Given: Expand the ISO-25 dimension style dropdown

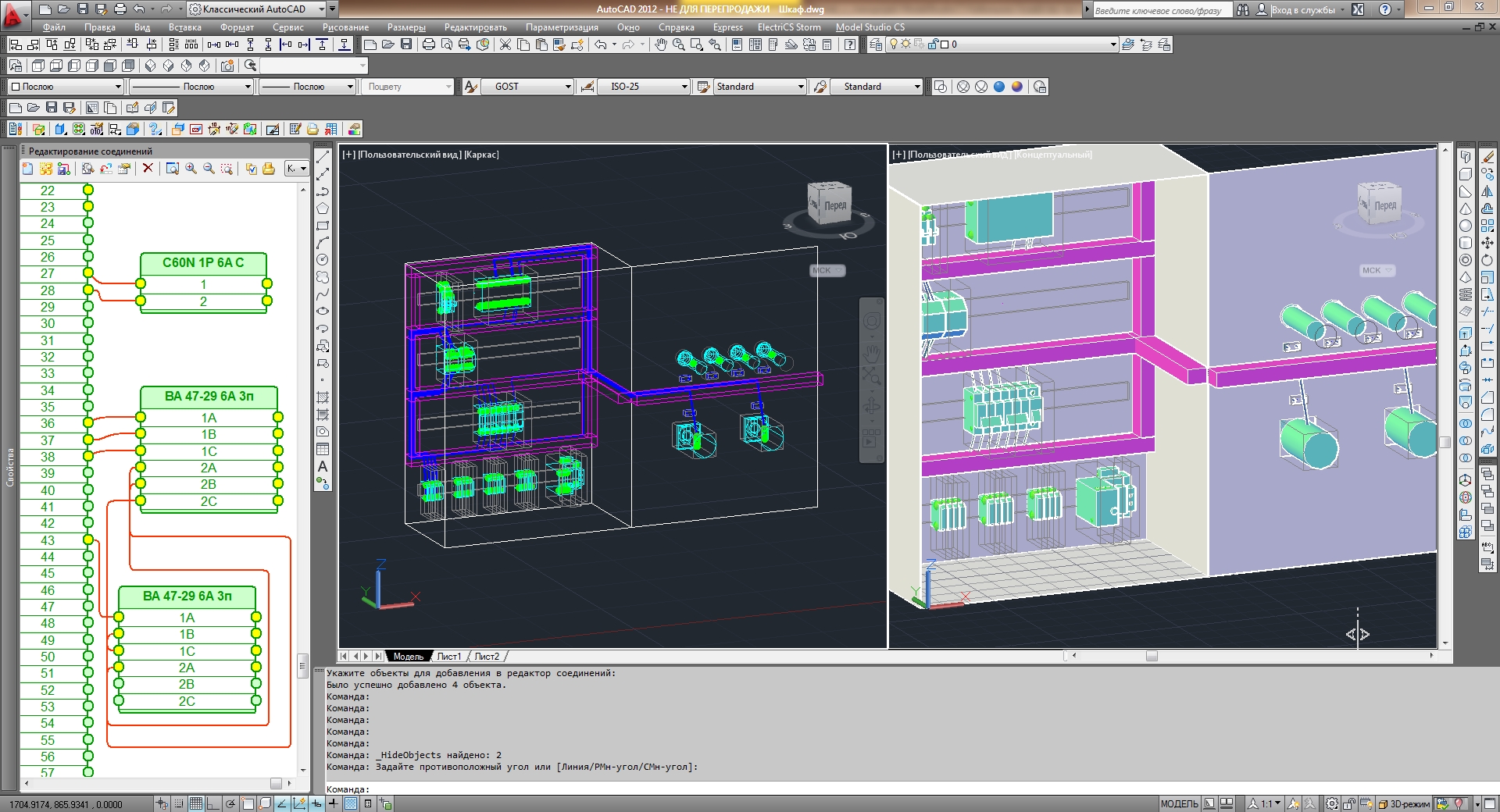Looking at the screenshot, I should click(x=684, y=87).
